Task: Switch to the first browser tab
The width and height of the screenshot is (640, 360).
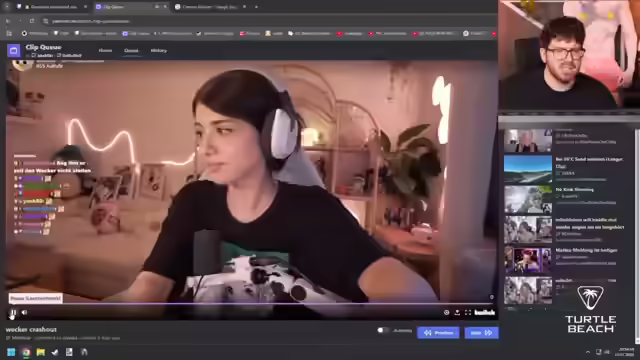Action: point(51,7)
